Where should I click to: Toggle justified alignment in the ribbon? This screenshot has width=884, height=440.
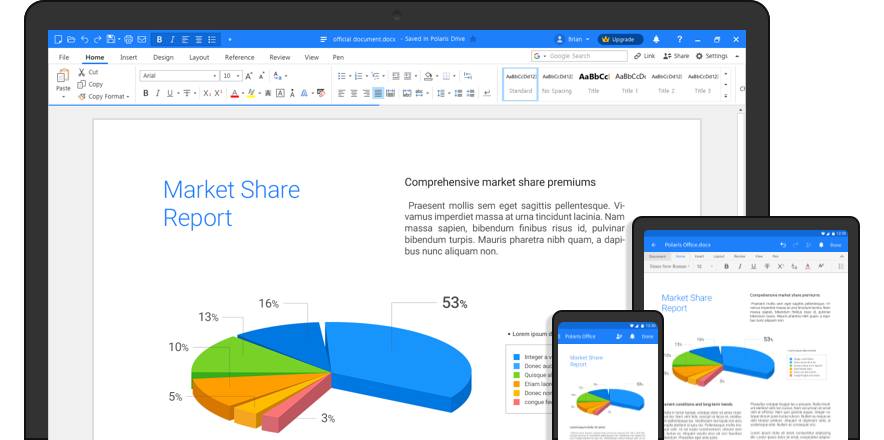378,93
